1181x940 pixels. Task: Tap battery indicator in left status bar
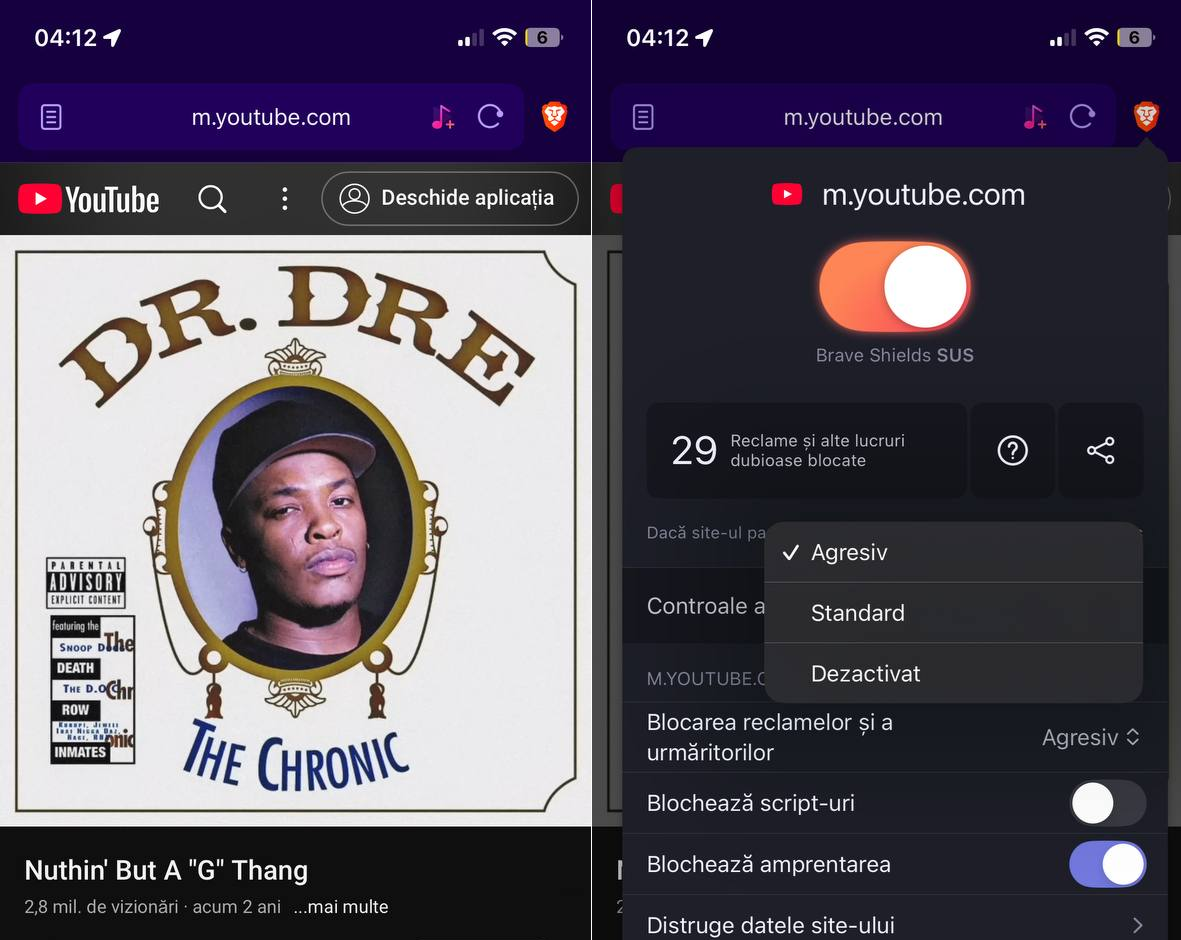point(544,38)
